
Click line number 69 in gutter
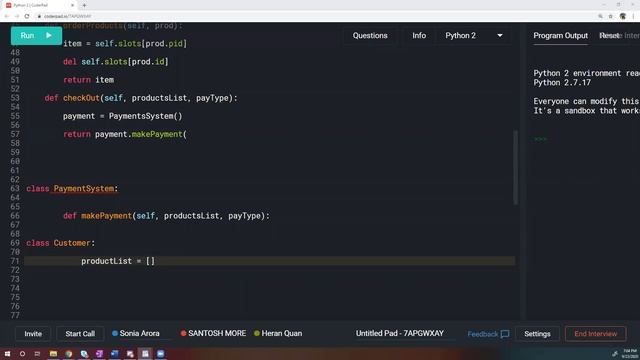tap(15, 243)
